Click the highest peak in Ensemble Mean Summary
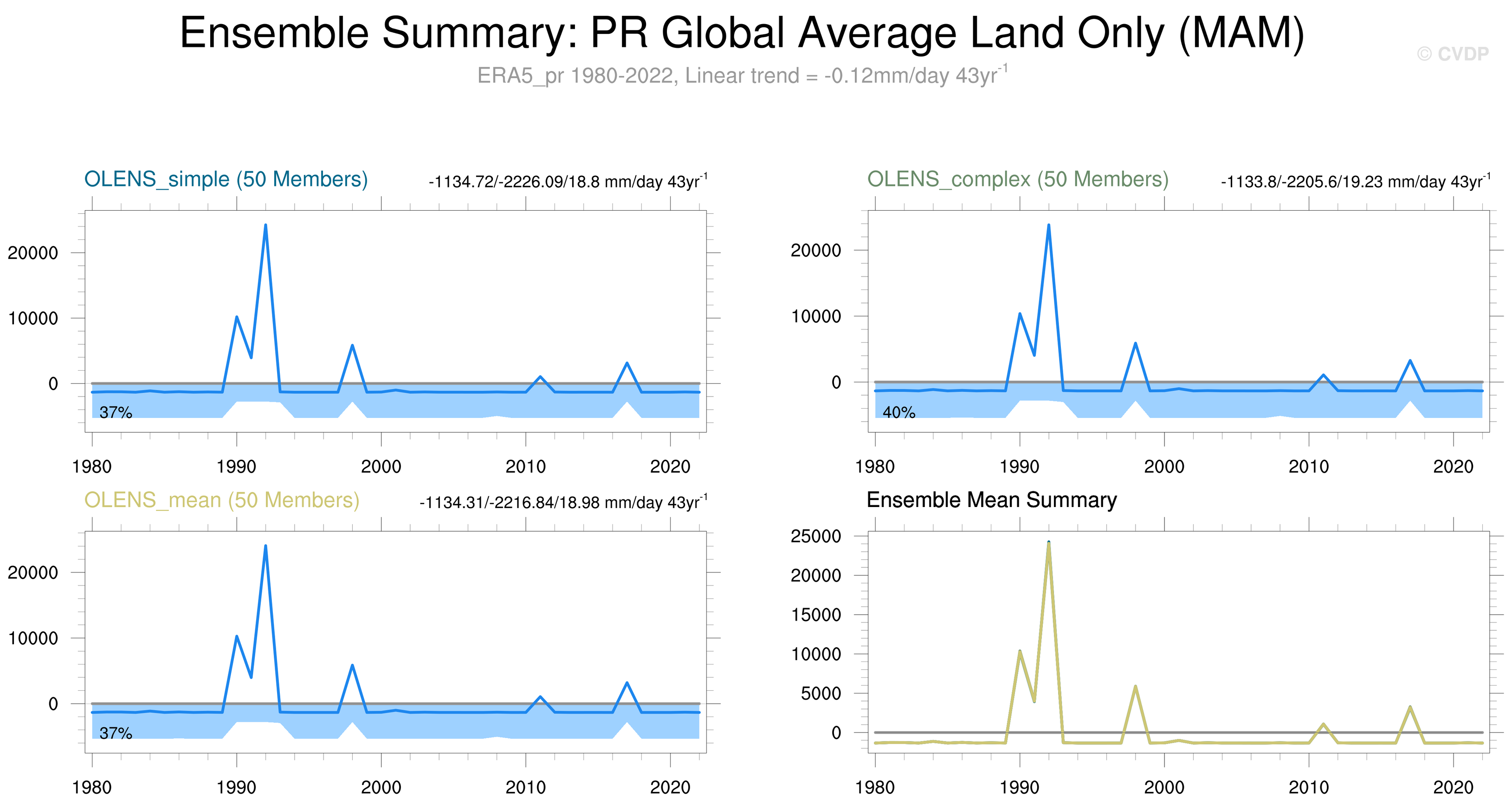The height and width of the screenshot is (809, 1512). click(x=1048, y=544)
